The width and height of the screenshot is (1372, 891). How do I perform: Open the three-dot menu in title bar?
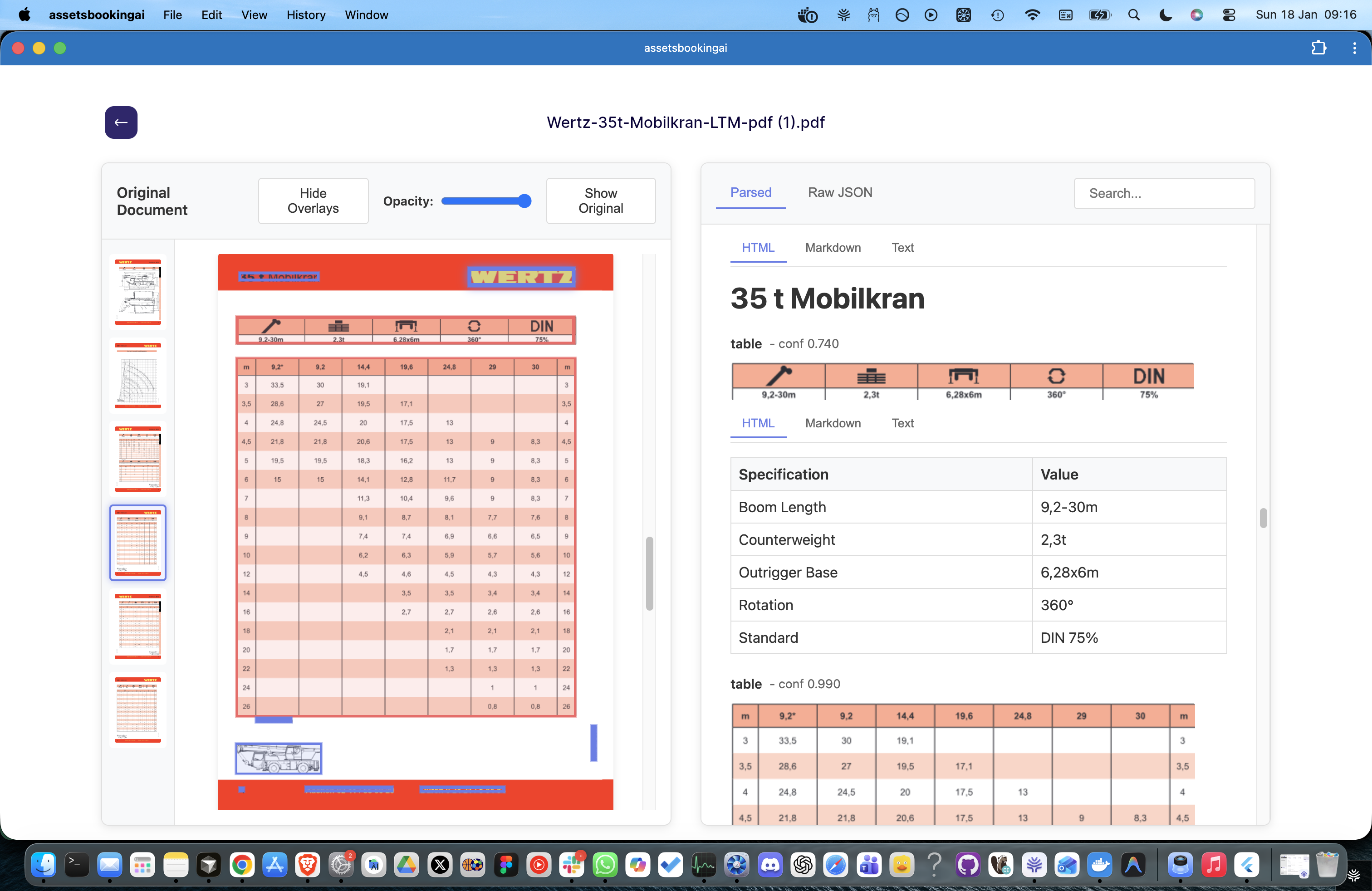tap(1354, 48)
